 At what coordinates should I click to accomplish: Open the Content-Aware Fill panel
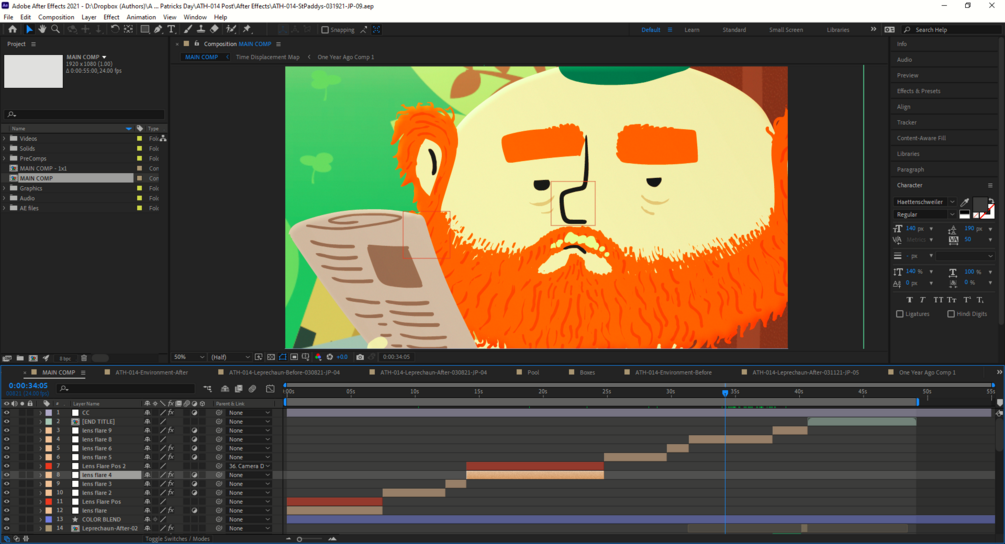click(x=921, y=138)
